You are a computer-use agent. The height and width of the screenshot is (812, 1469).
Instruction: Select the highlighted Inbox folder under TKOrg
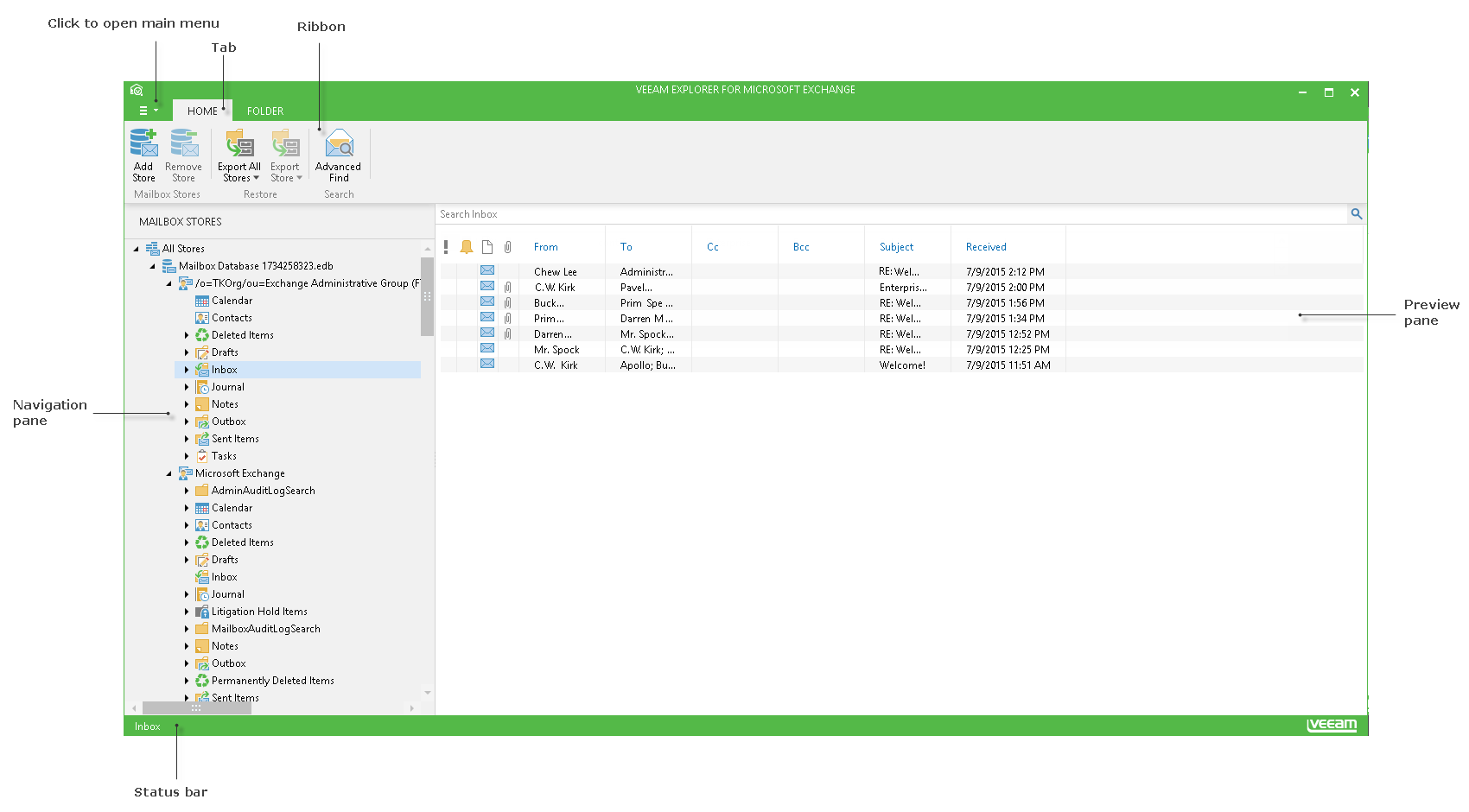(x=298, y=370)
